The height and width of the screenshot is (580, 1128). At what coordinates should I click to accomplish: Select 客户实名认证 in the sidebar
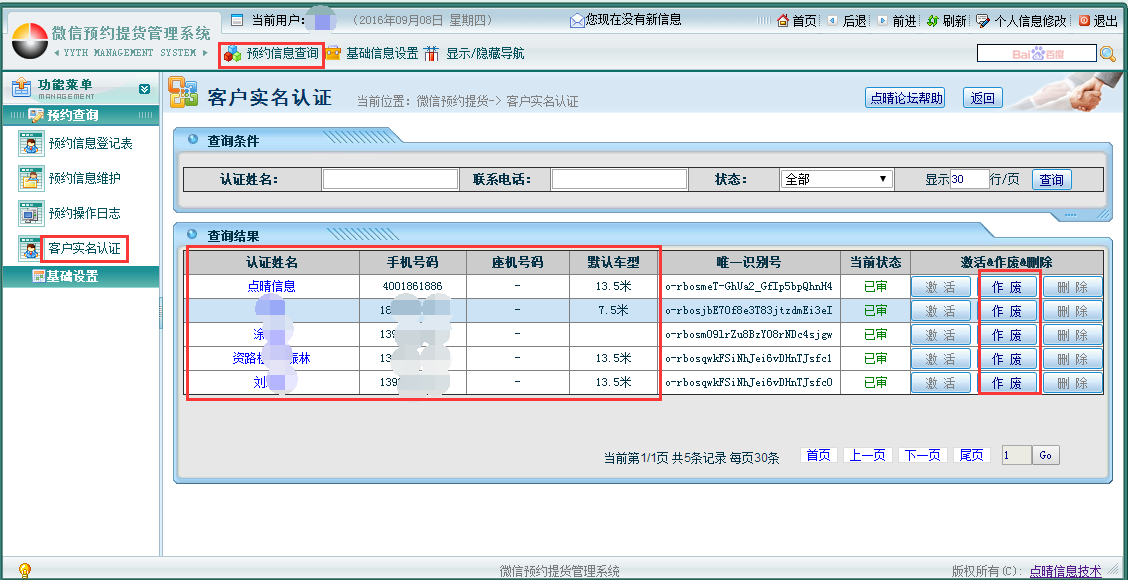tap(84, 248)
